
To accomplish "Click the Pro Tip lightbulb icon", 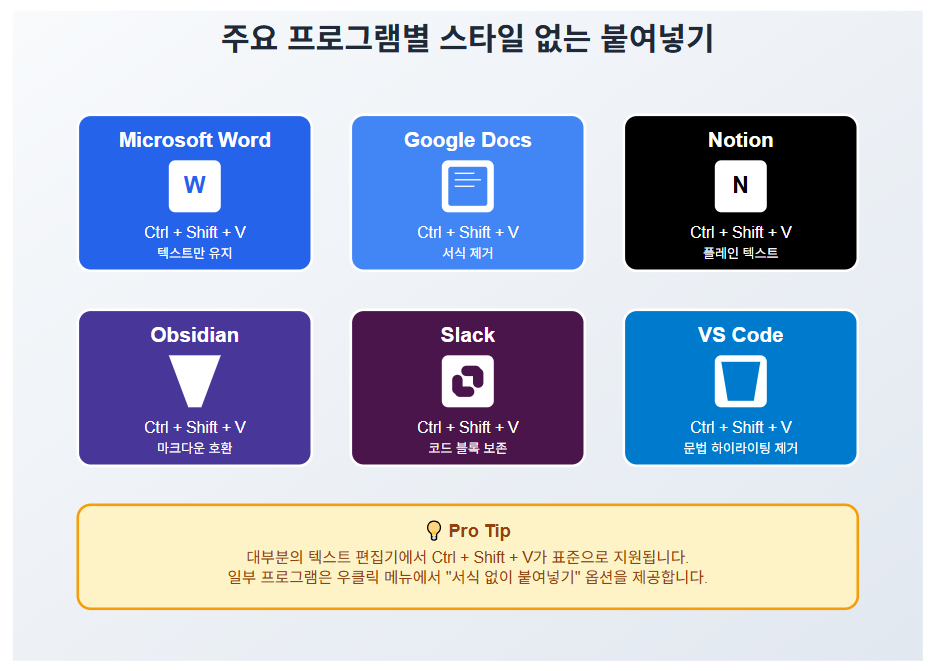I will click(434, 531).
